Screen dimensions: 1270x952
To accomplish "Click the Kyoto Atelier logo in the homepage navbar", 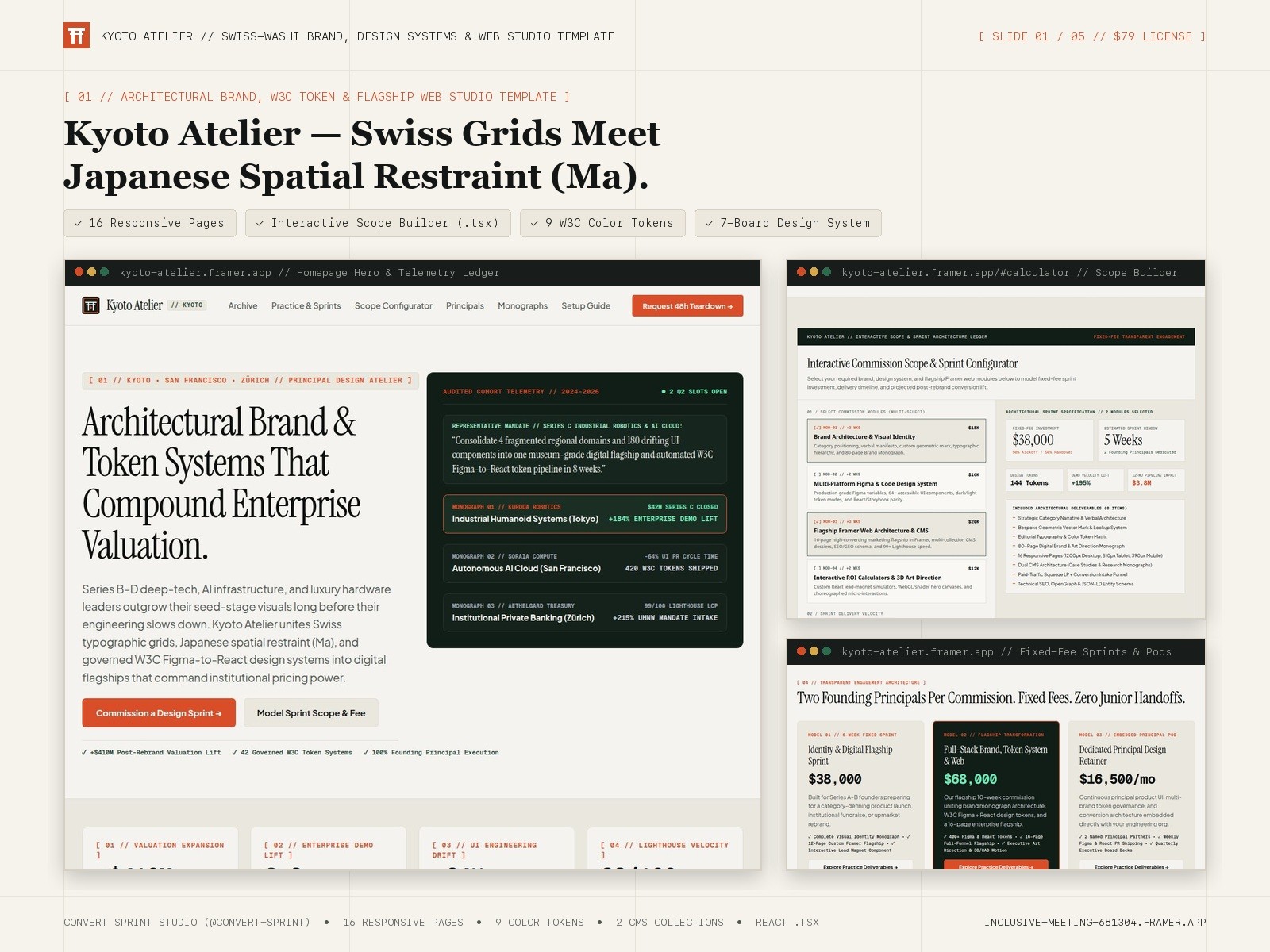I will [123, 305].
